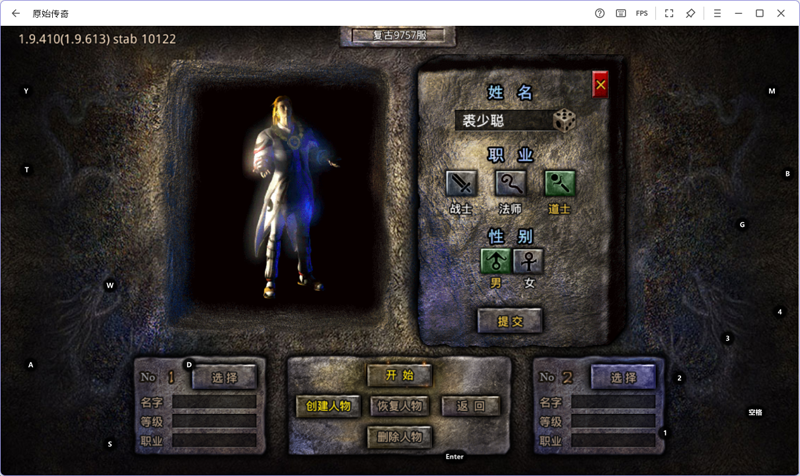The width and height of the screenshot is (800, 476).
Task: Click the G key mapping marker
Action: tap(742, 224)
